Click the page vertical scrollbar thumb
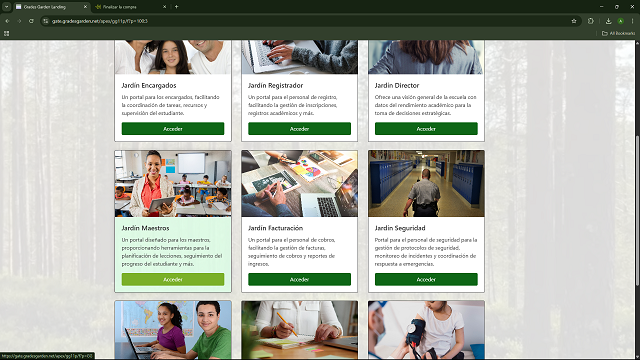This screenshot has width=640, height=360. [638, 210]
